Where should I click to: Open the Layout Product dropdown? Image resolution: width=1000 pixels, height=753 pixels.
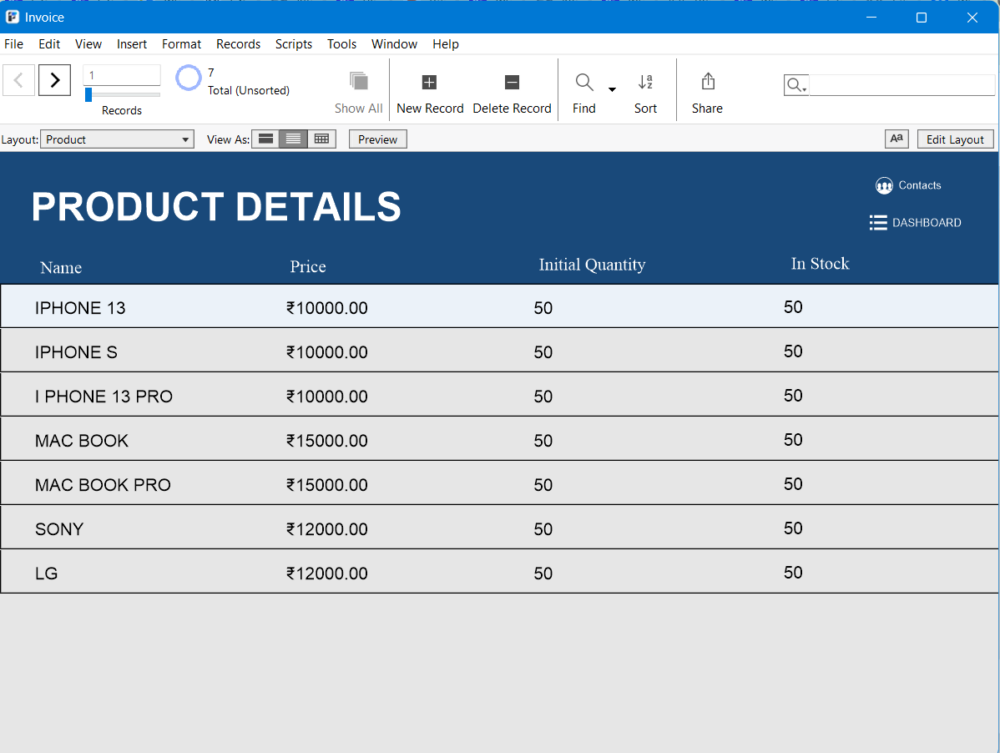point(117,139)
